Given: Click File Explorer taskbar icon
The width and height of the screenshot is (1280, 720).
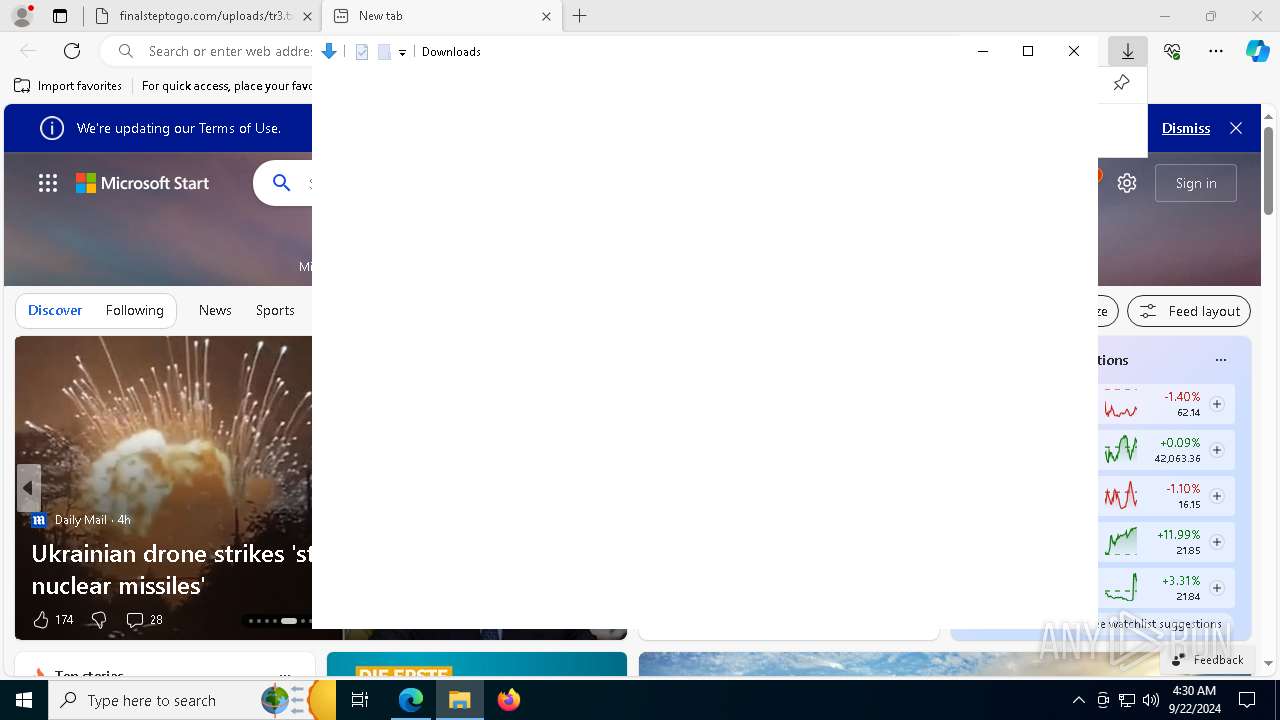Looking at the screenshot, I should 460,700.
